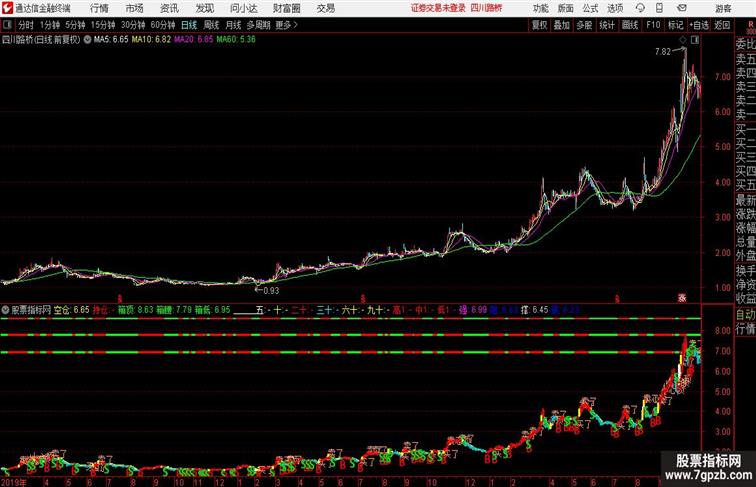Click the 复权 toolbar button

pyautogui.click(x=539, y=25)
